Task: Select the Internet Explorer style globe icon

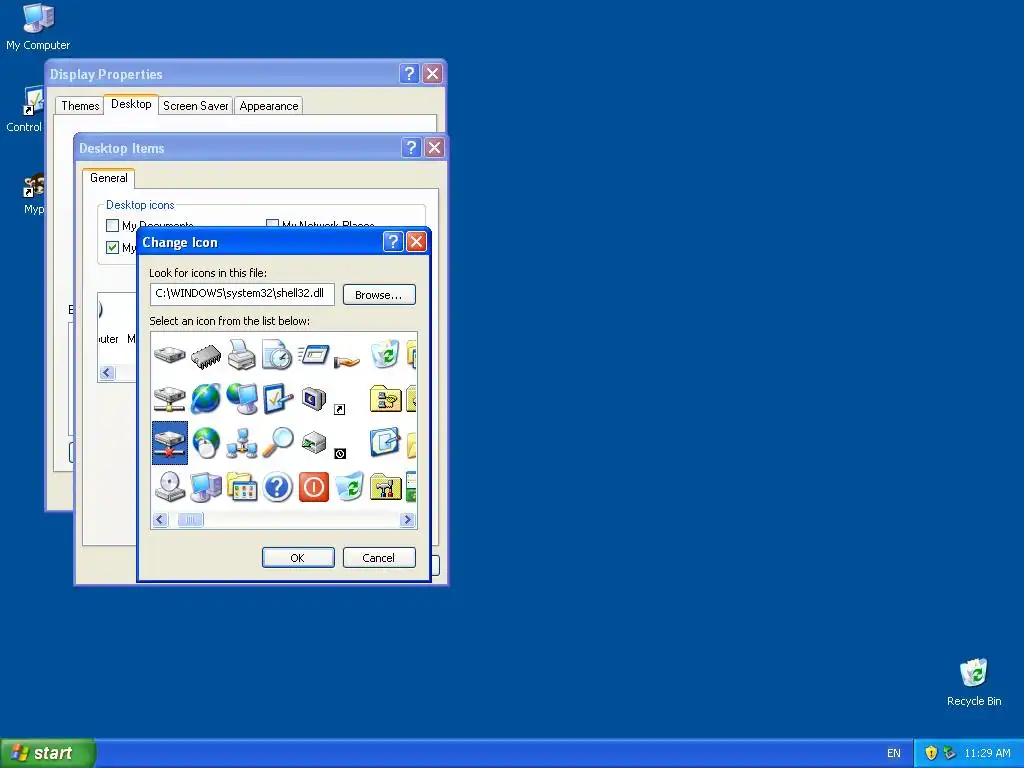Action: tap(206, 398)
